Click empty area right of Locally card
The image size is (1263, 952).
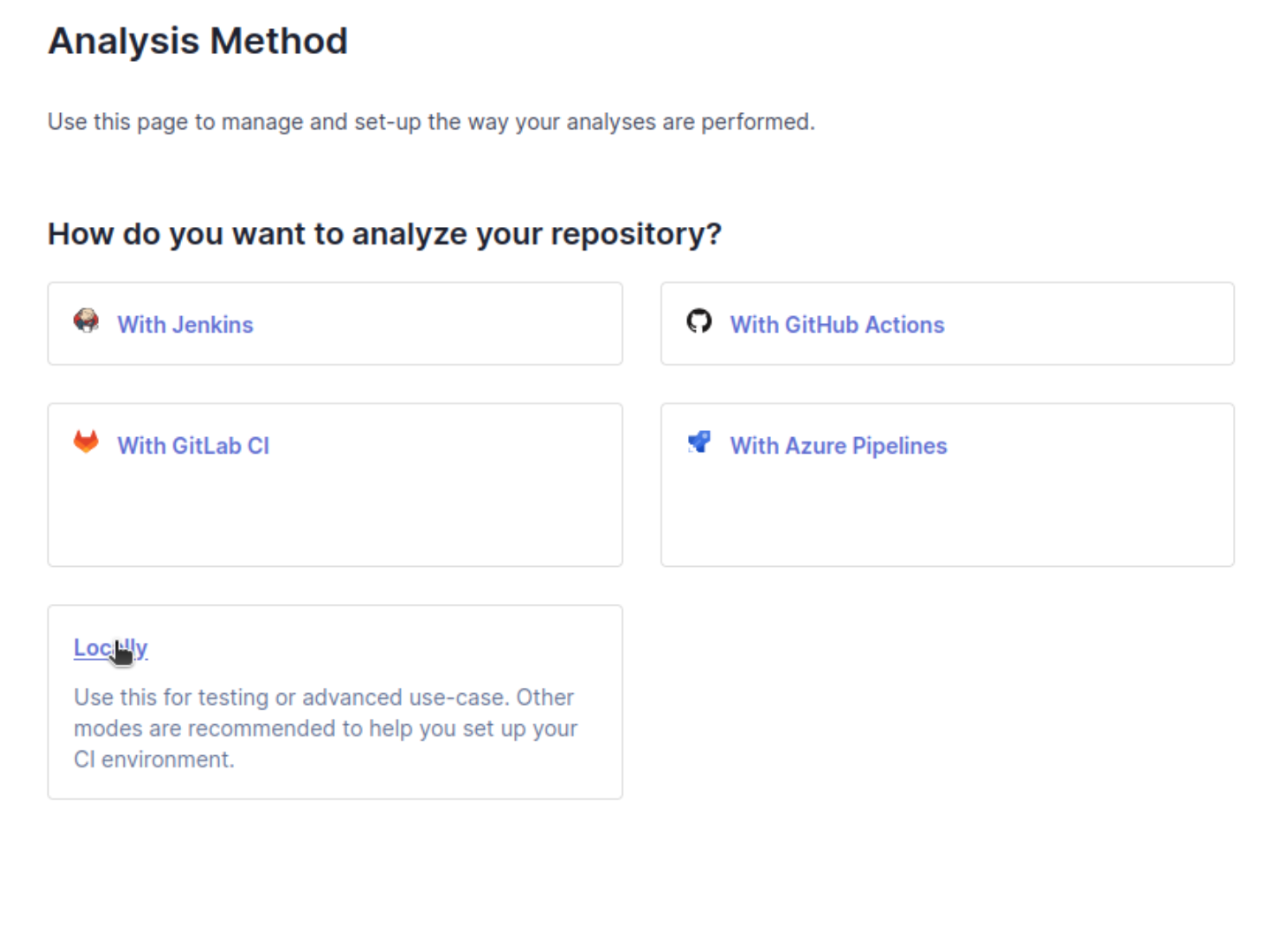[947, 702]
